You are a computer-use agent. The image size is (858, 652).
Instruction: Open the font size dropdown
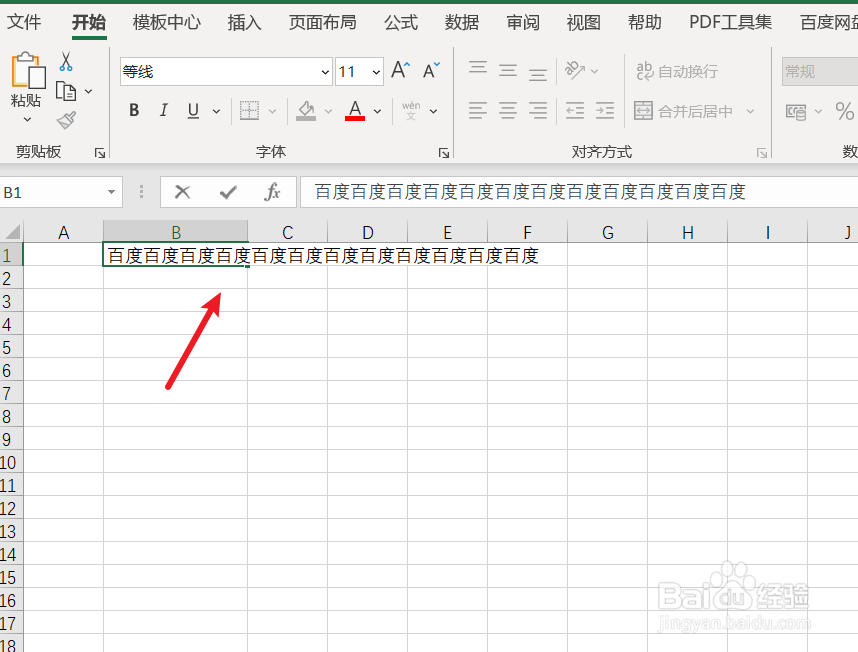pos(376,72)
